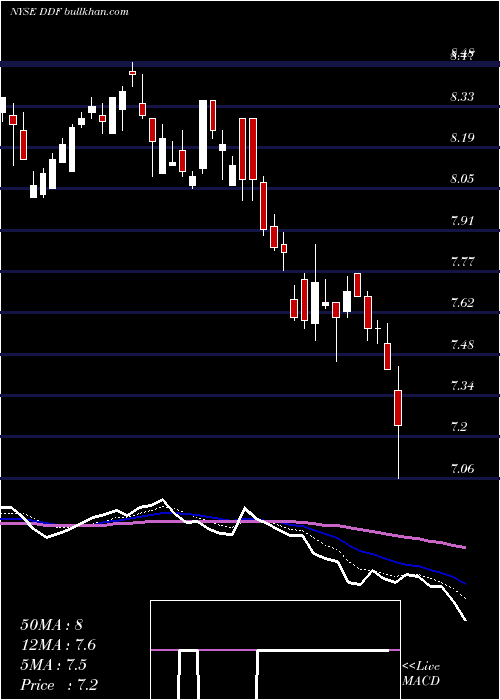This screenshot has width=500, height=700.
Task: Click the 12MA : 7.6 reading
Action: pos(58,645)
